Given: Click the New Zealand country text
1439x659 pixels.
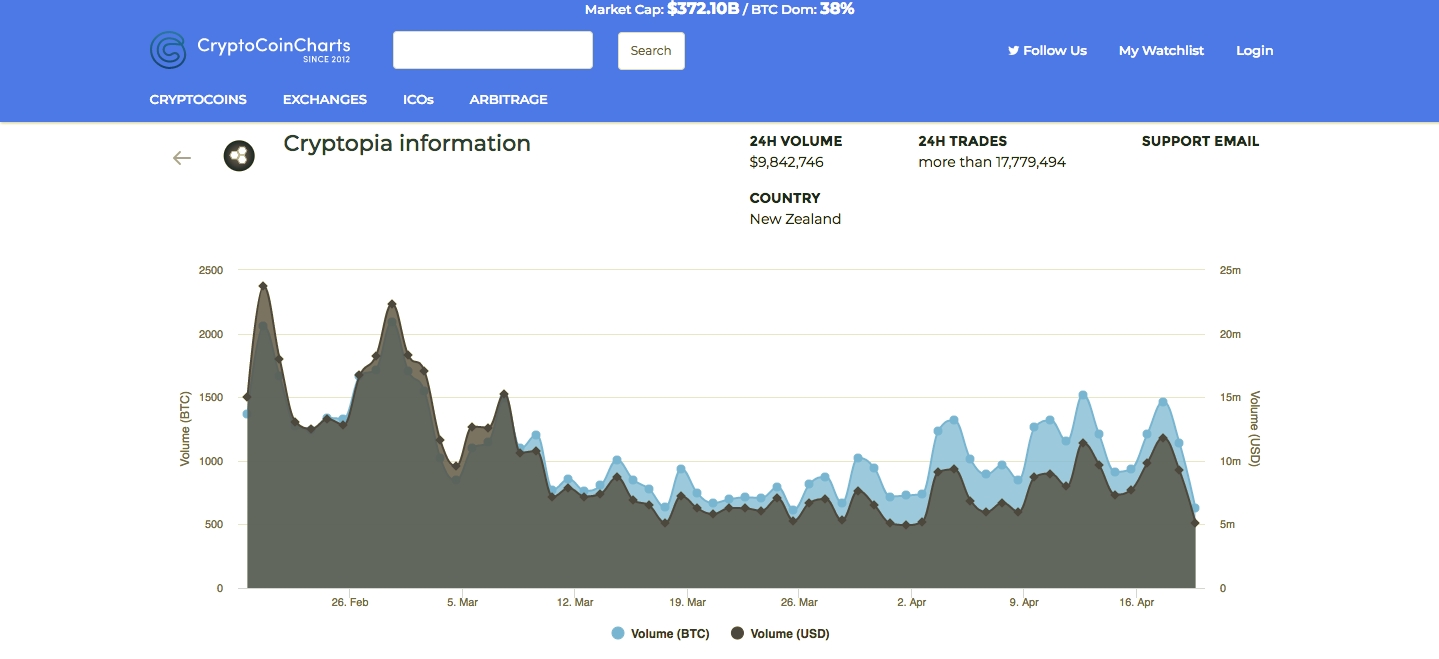Looking at the screenshot, I should (795, 219).
